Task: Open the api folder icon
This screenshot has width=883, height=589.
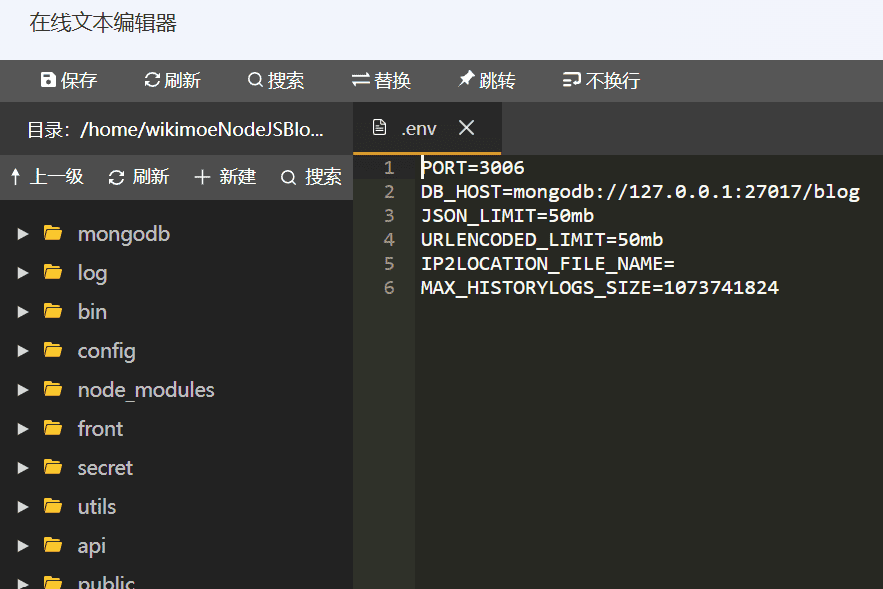Action: (53, 546)
